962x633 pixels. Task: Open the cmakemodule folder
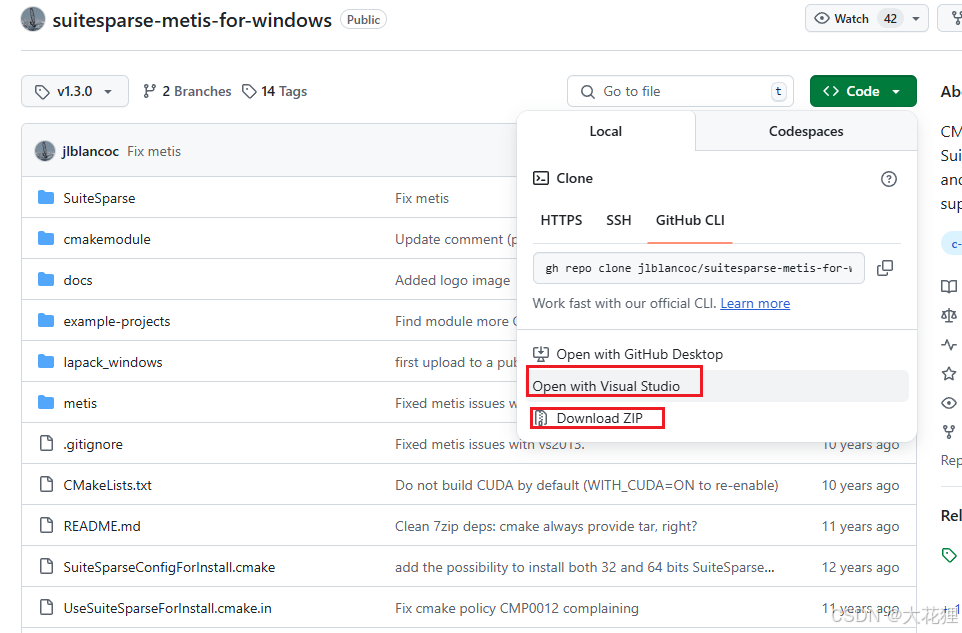click(107, 239)
